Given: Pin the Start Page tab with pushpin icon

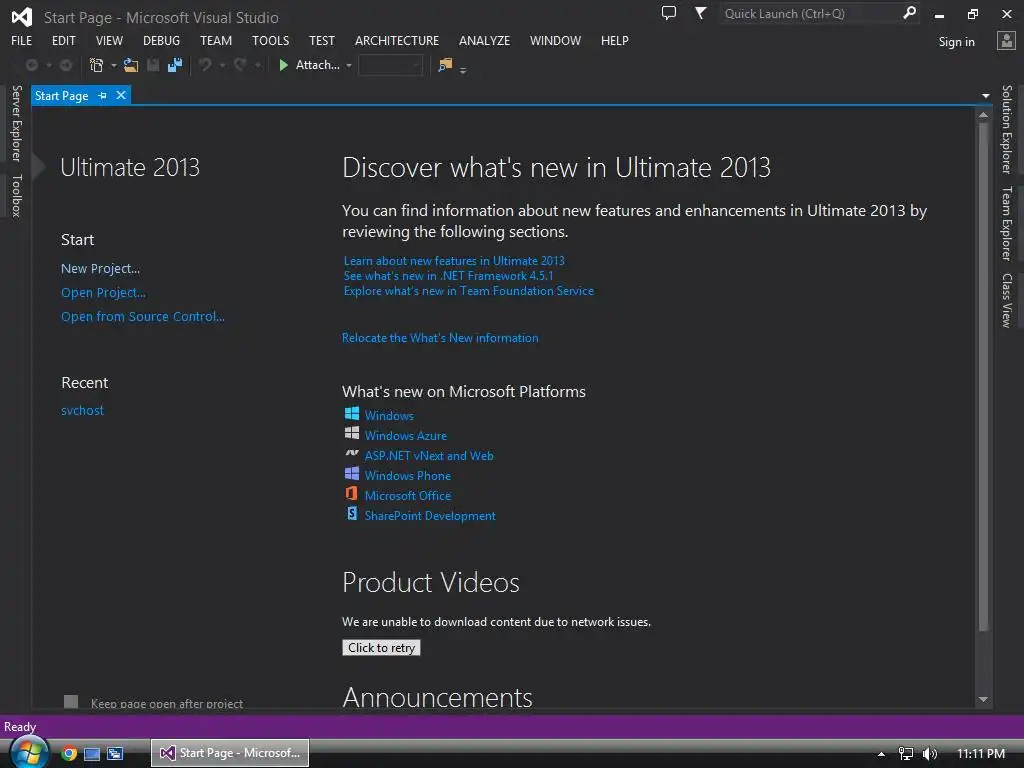Looking at the screenshot, I should (103, 96).
